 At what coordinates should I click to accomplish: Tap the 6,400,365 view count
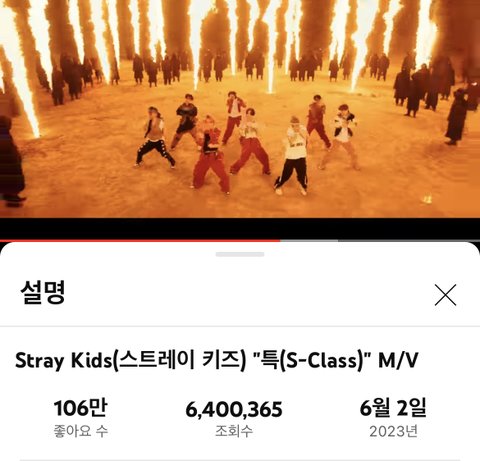point(234,409)
